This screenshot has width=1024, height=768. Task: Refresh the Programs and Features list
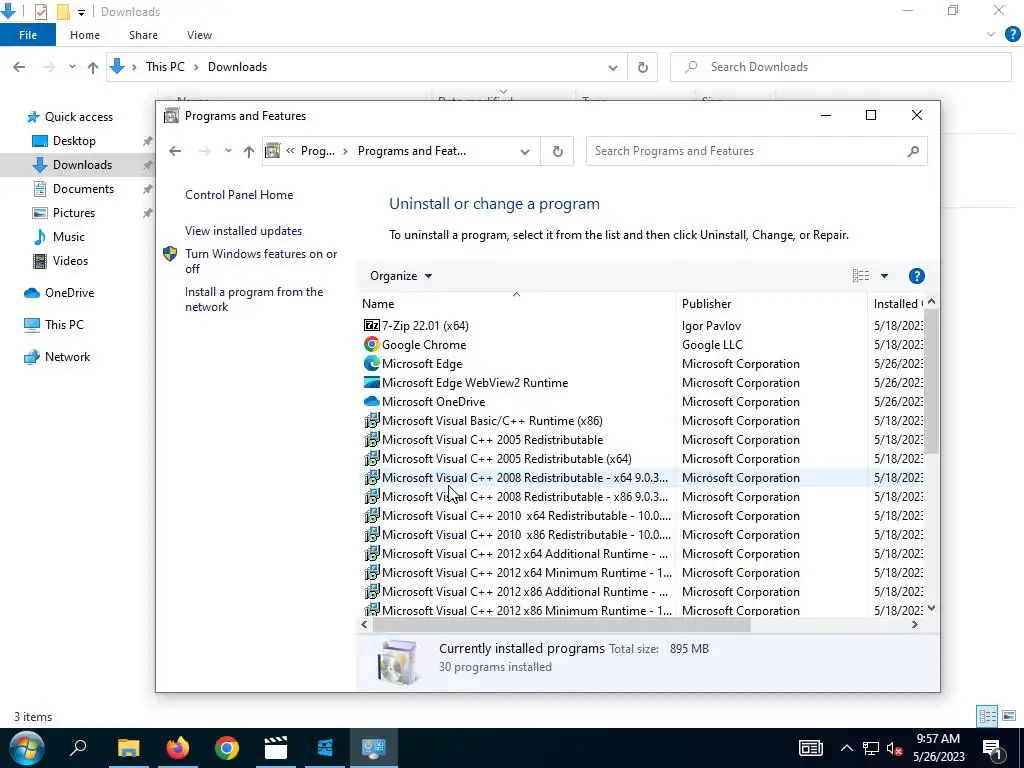click(557, 151)
